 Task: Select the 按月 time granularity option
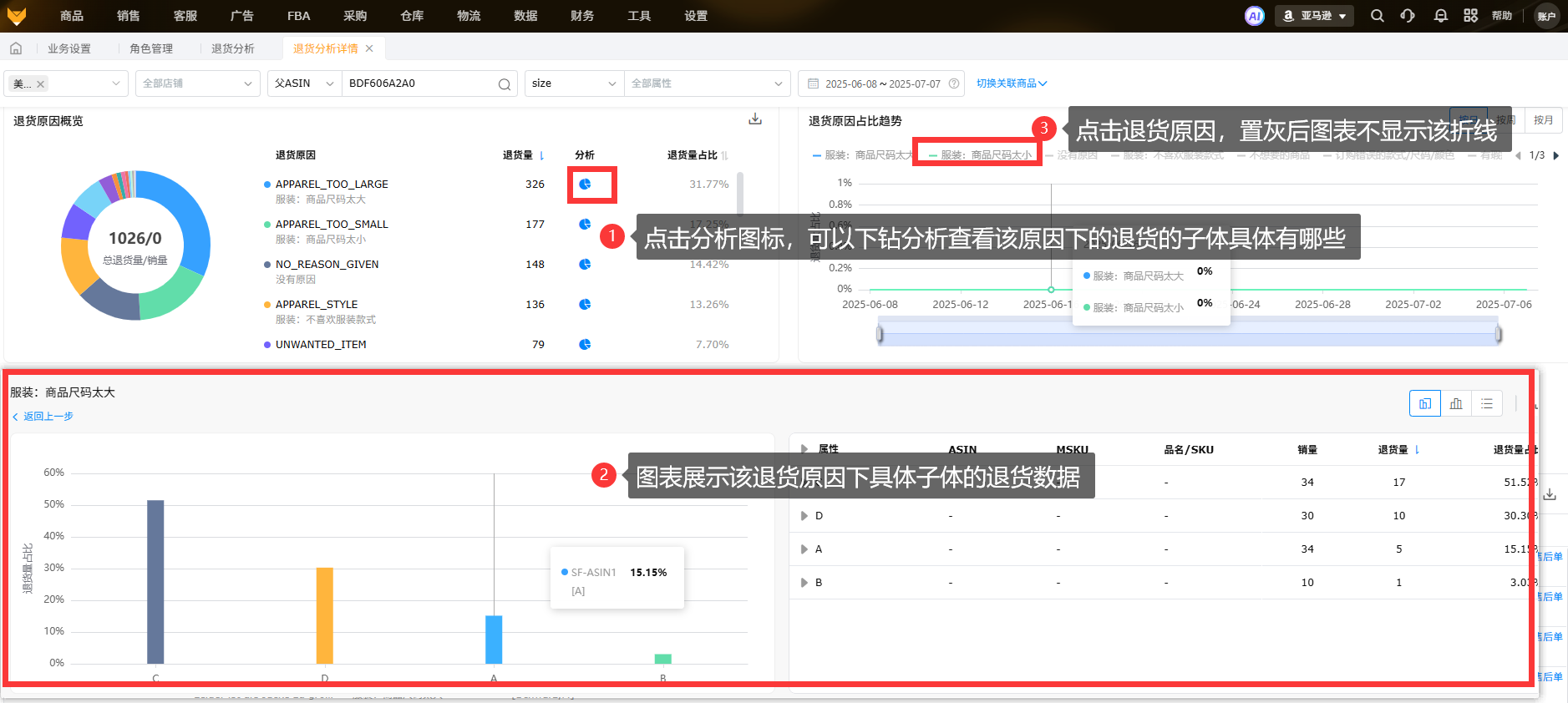pos(1543,120)
